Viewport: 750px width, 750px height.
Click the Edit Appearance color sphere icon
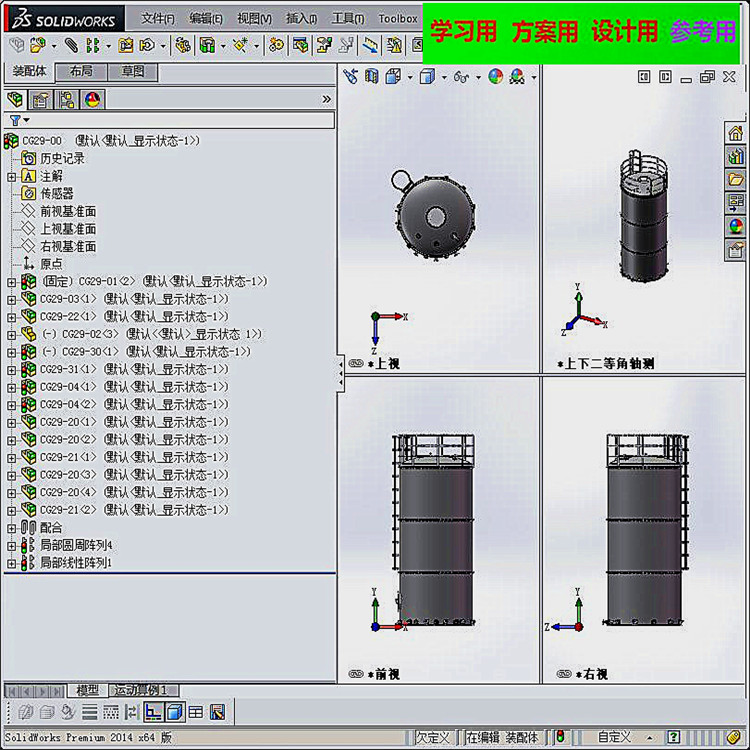point(496,77)
